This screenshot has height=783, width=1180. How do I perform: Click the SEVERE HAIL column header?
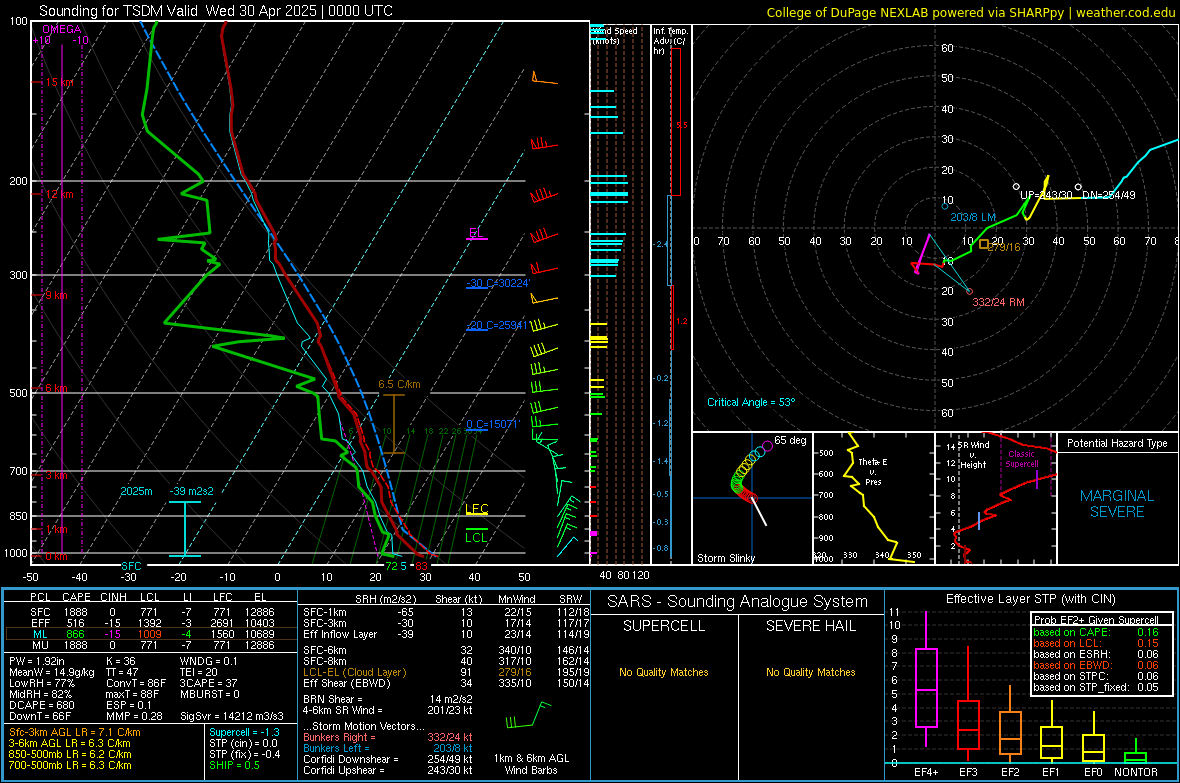pyautogui.click(x=810, y=626)
